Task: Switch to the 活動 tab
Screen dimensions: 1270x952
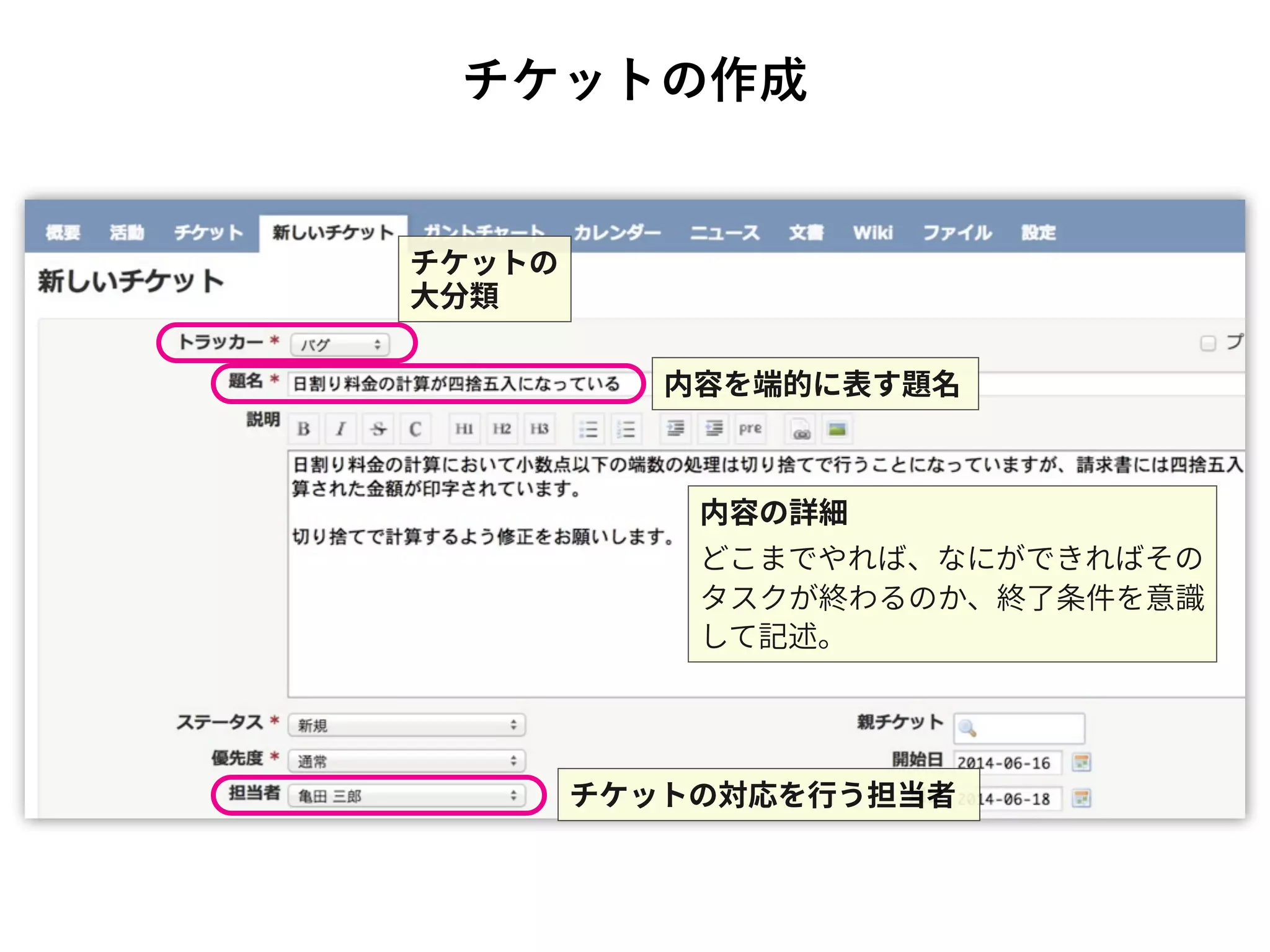Action: click(x=127, y=233)
